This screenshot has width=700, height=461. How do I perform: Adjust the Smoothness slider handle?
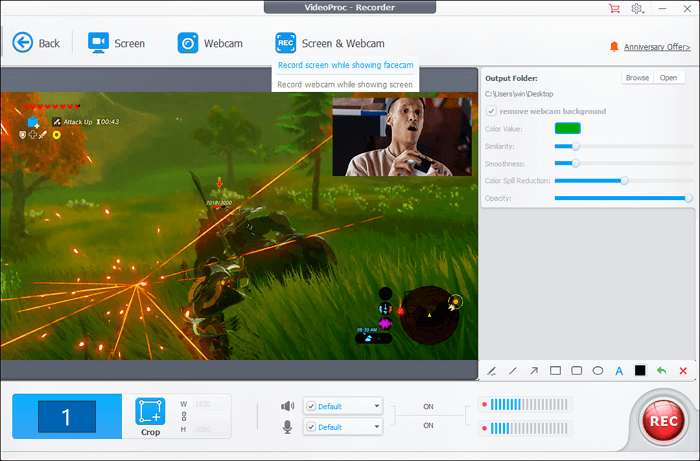pos(575,163)
